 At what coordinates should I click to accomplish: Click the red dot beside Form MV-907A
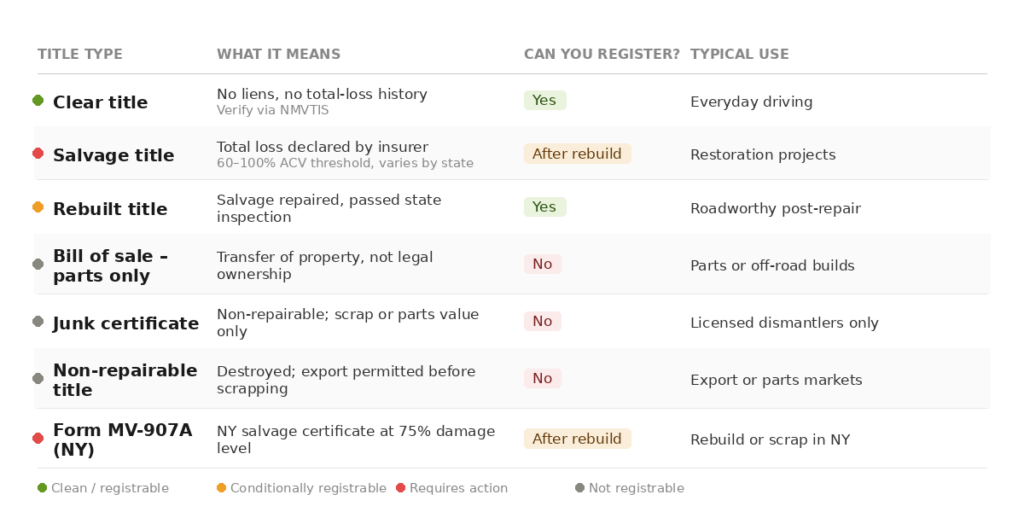(x=38, y=438)
